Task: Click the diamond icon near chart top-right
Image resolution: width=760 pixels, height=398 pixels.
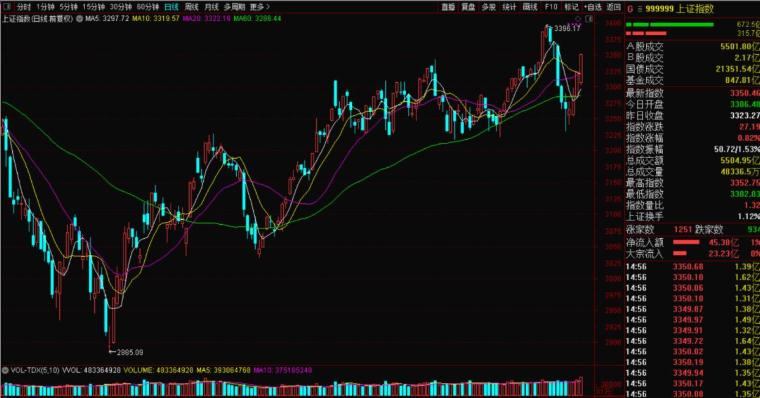Action: click(x=578, y=19)
